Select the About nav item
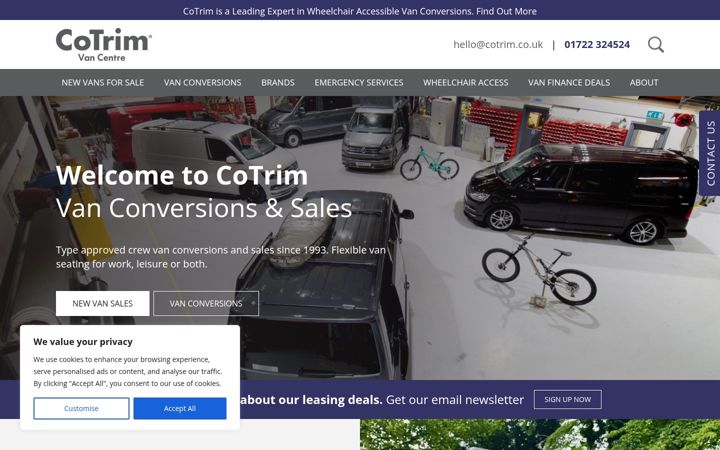Viewport: 720px width, 450px height. [x=644, y=83]
